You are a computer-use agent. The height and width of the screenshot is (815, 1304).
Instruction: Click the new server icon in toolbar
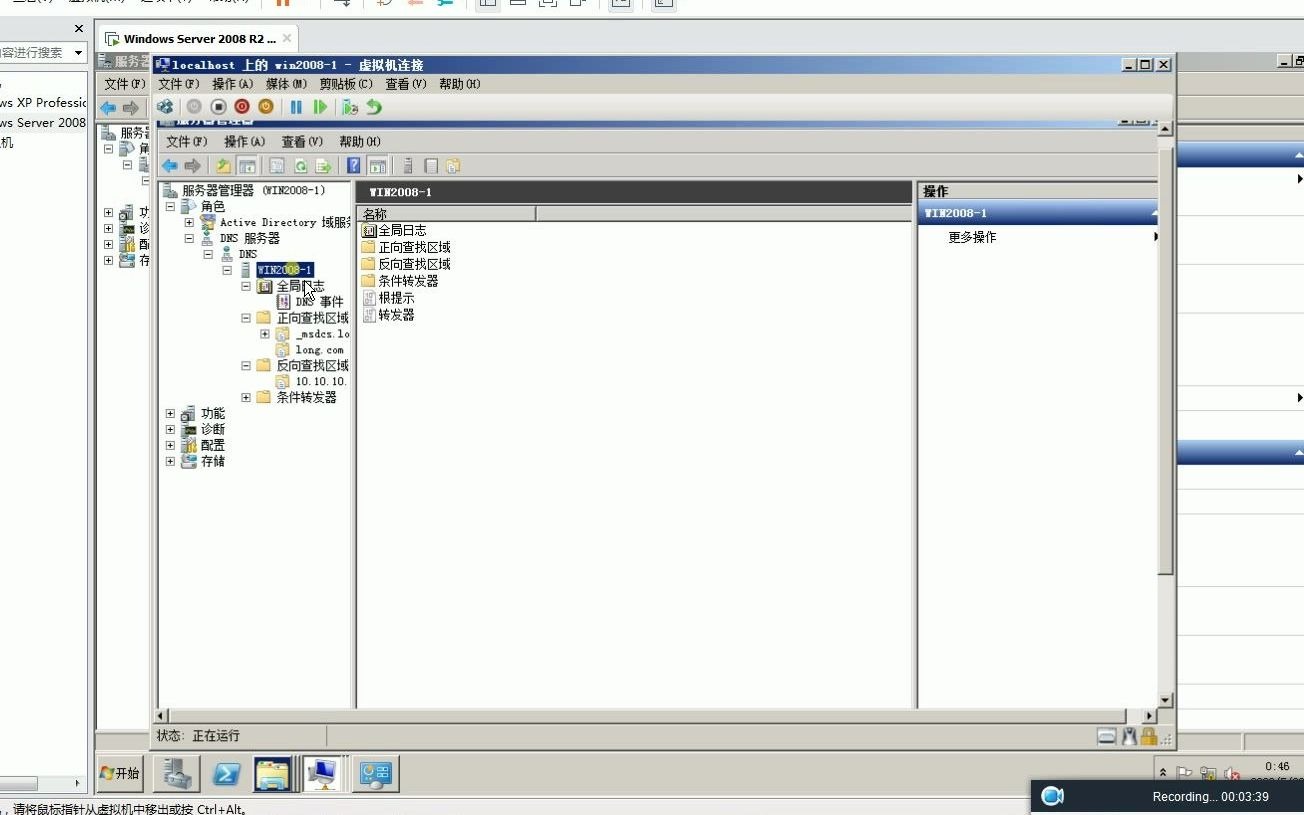407,166
